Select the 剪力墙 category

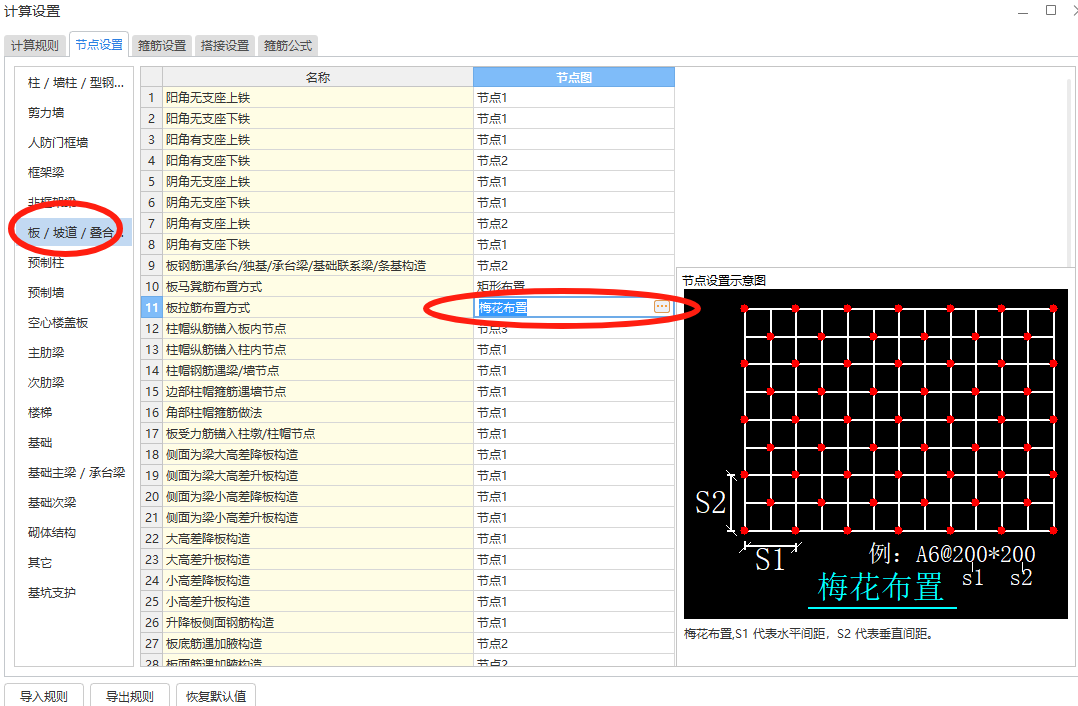click(x=74, y=113)
